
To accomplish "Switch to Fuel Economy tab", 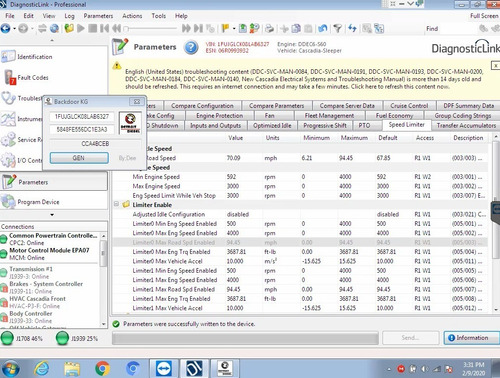I will tap(394, 116).
